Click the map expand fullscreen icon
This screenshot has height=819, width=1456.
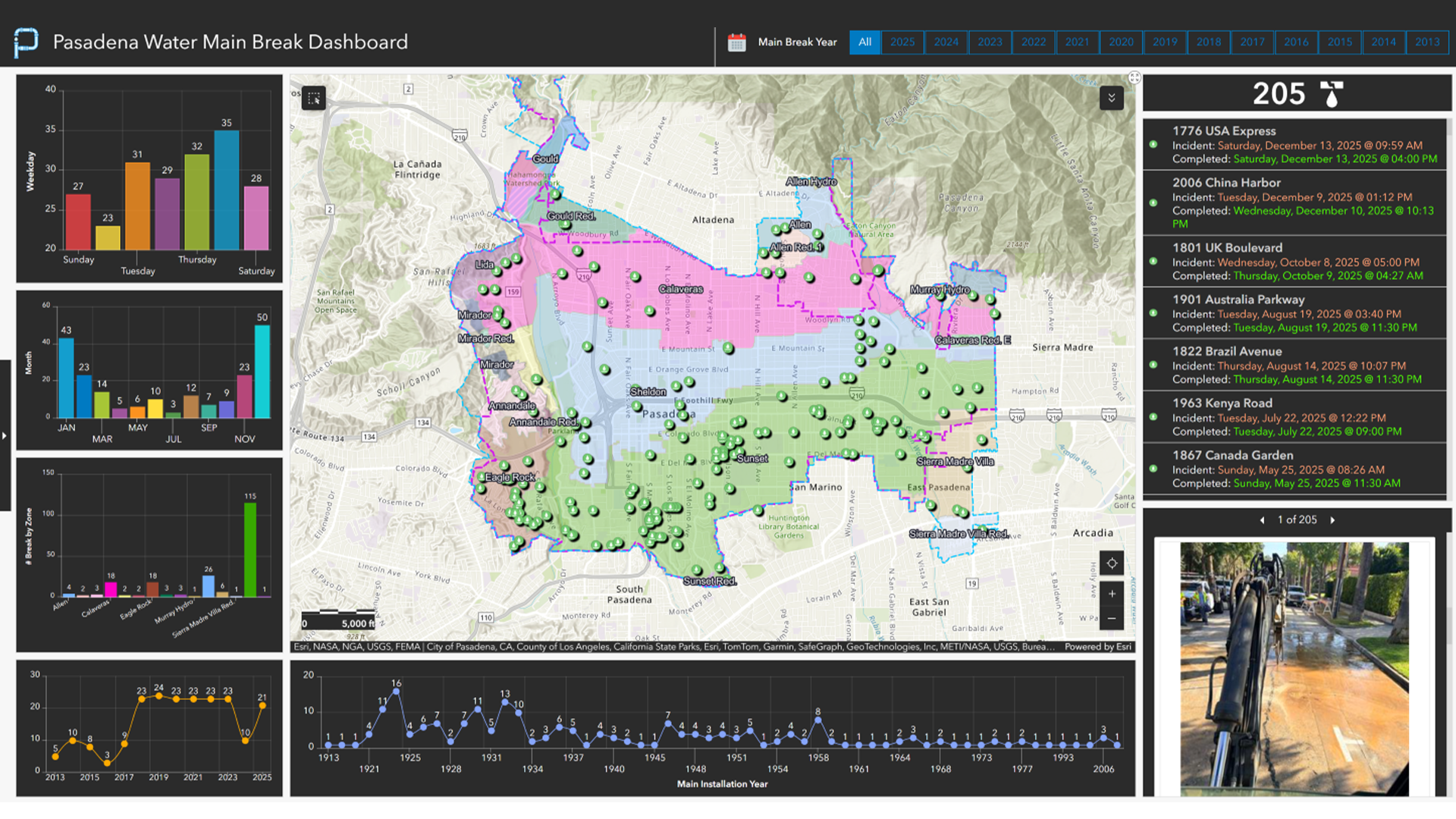[x=1134, y=77]
